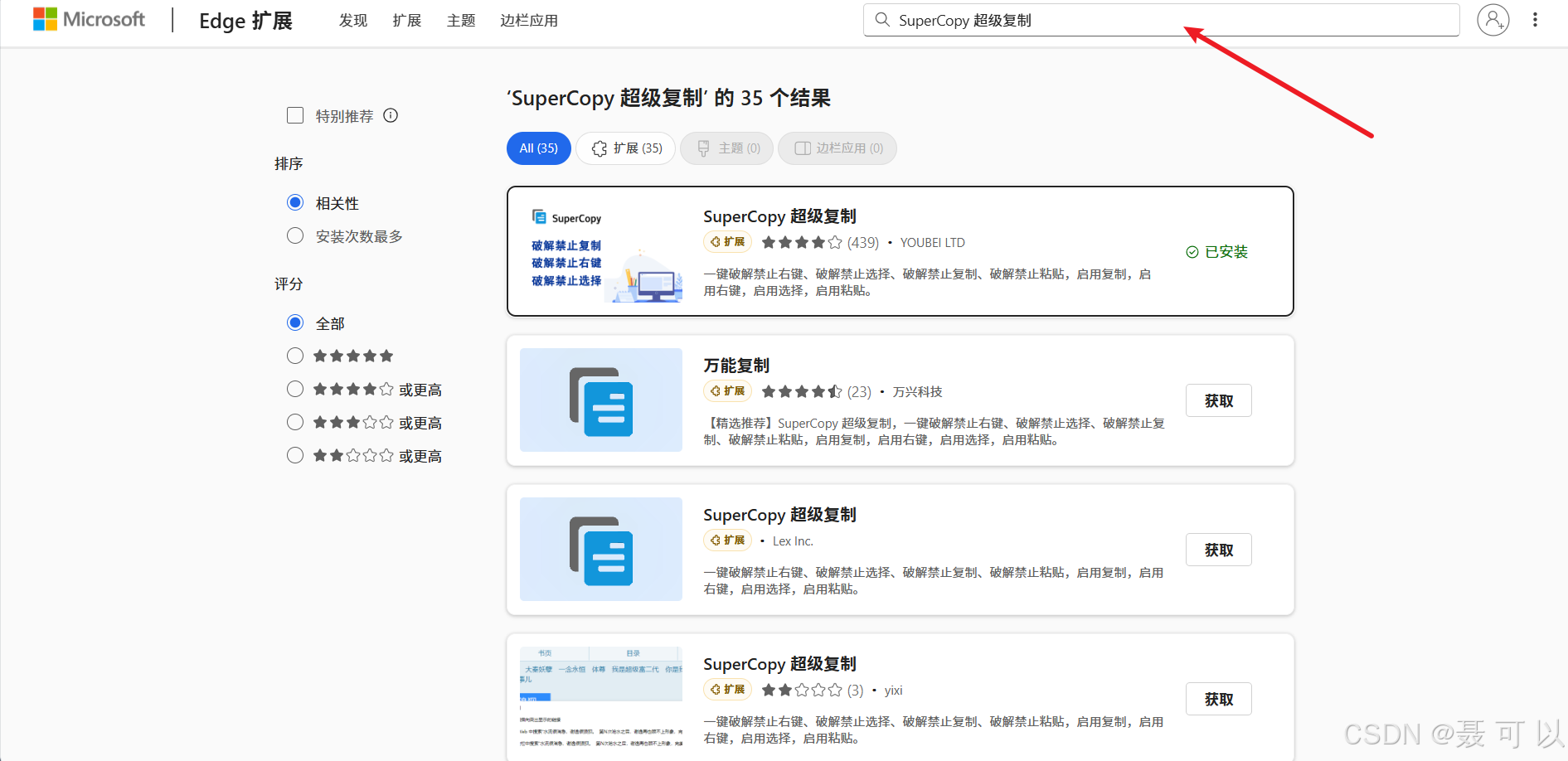Switch to the 主题 (0) filter tab
This screenshot has width=1568, height=761.
coord(727,148)
